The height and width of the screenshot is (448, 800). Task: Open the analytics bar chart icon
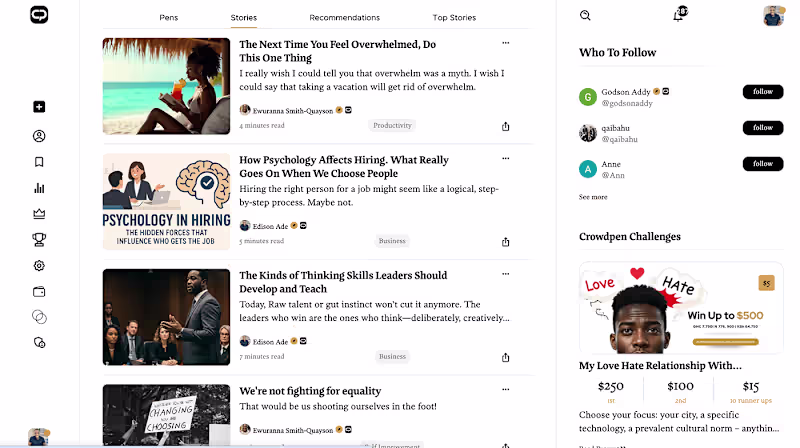[39, 188]
